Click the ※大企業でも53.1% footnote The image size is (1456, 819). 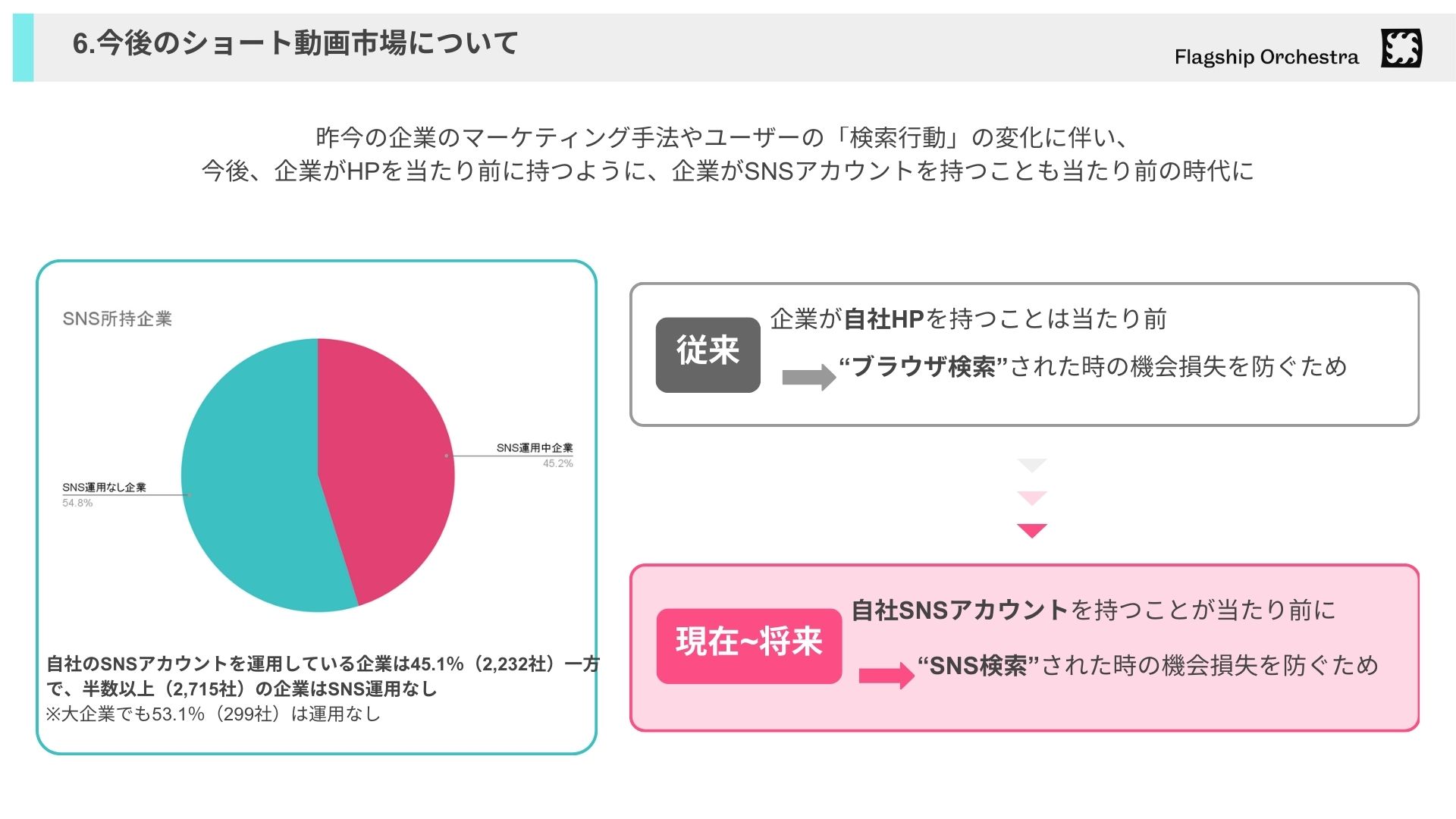(213, 714)
